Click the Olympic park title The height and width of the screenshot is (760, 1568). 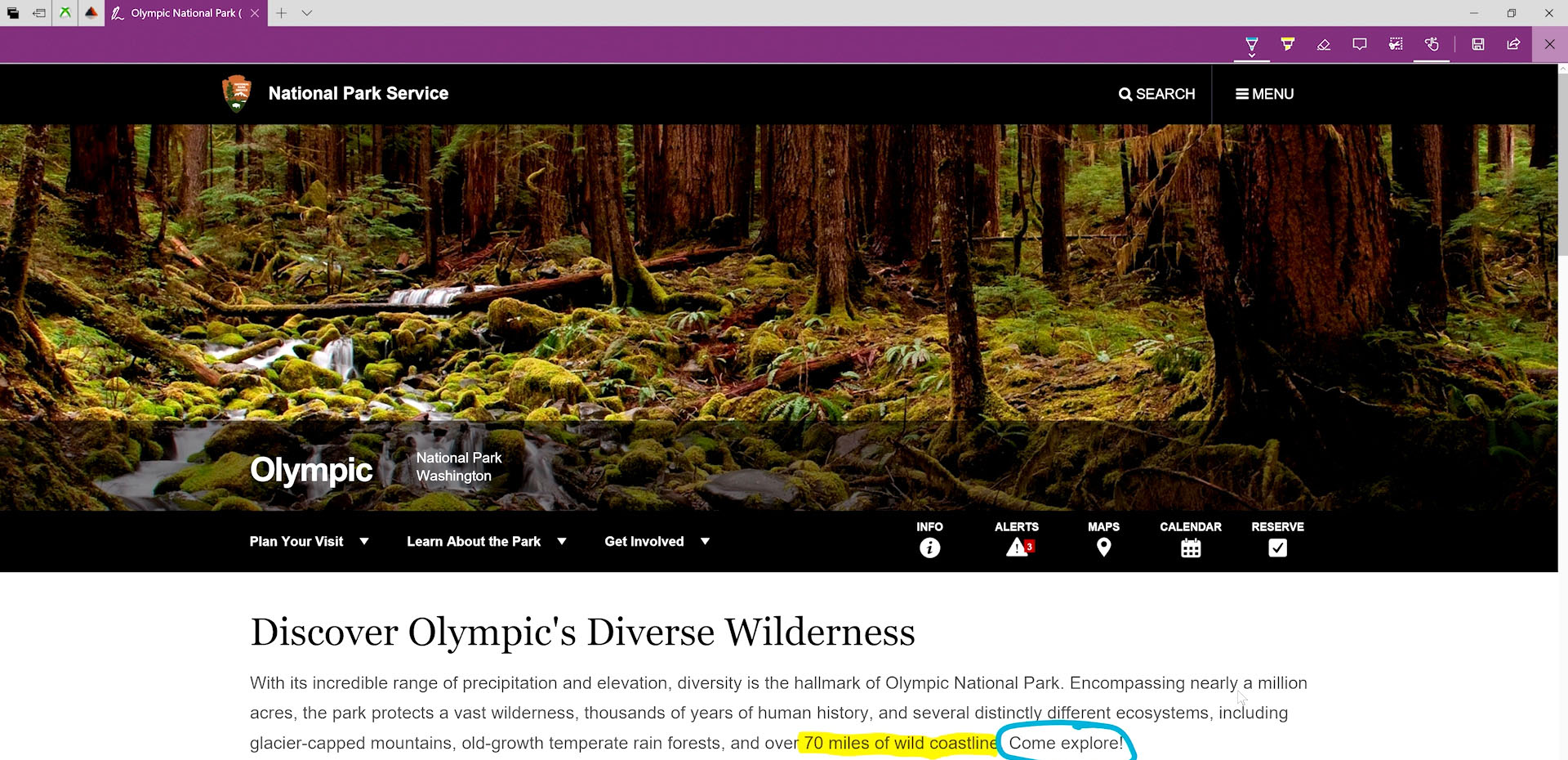pos(311,470)
